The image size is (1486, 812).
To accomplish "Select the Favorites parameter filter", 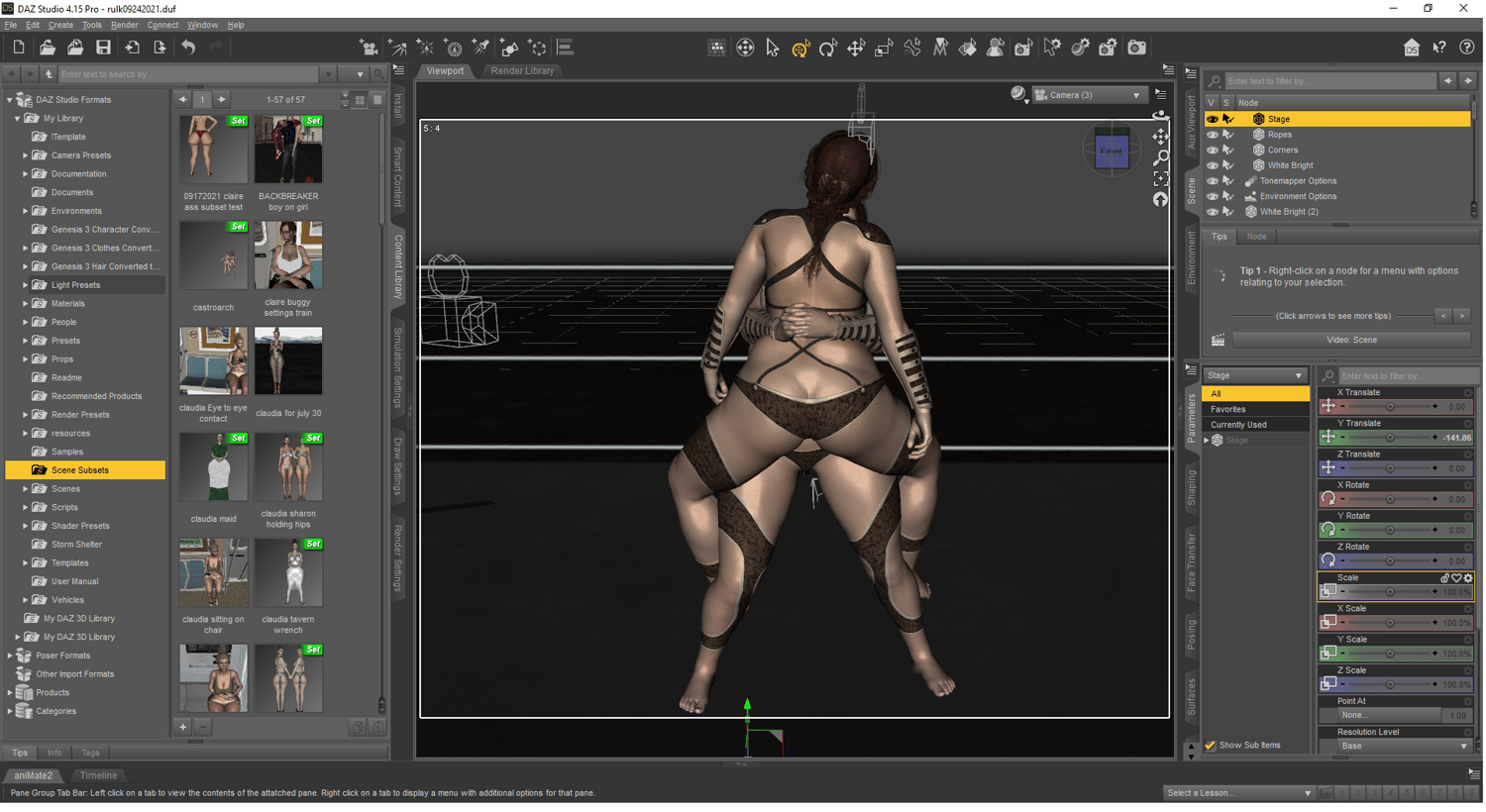I will 1255,409.
